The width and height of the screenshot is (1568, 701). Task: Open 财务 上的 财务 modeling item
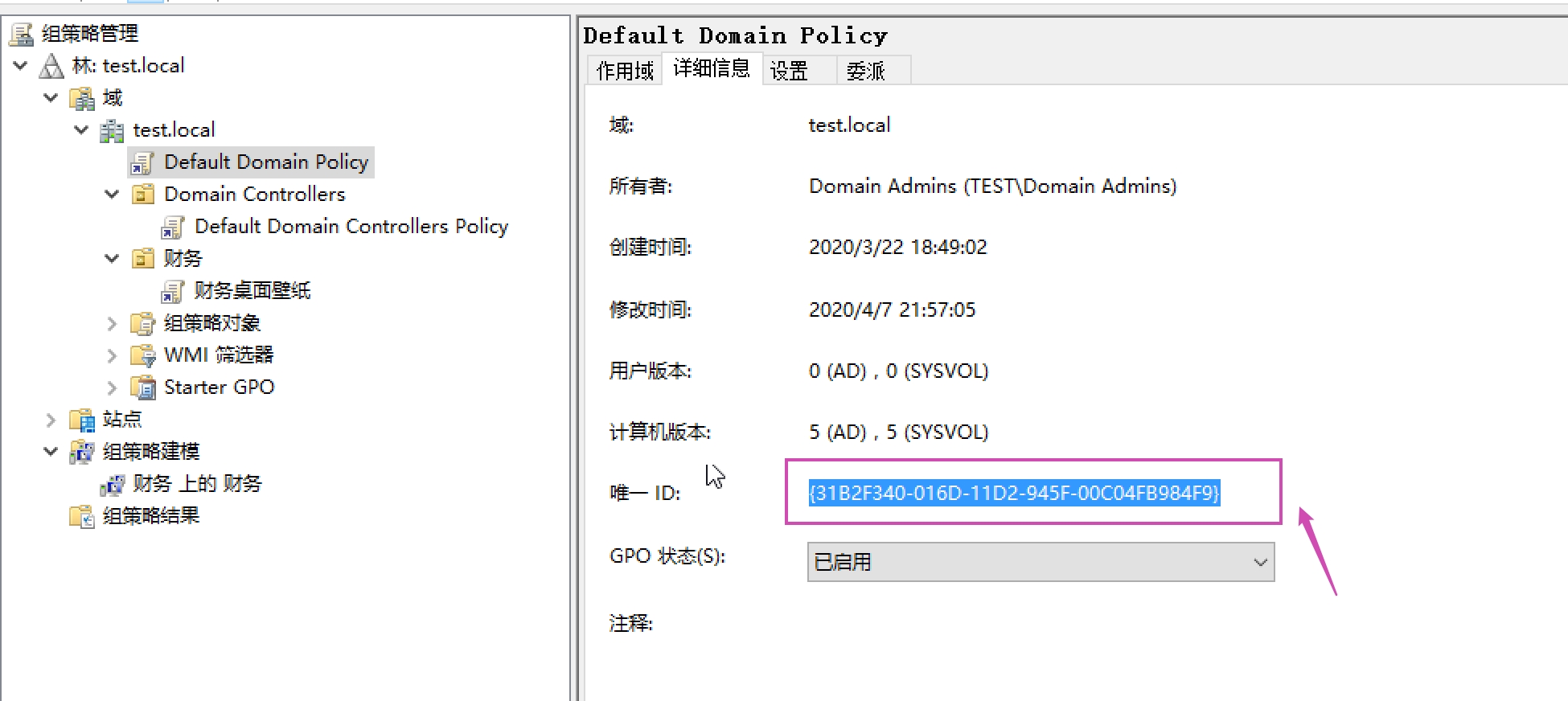pyautogui.click(x=197, y=484)
